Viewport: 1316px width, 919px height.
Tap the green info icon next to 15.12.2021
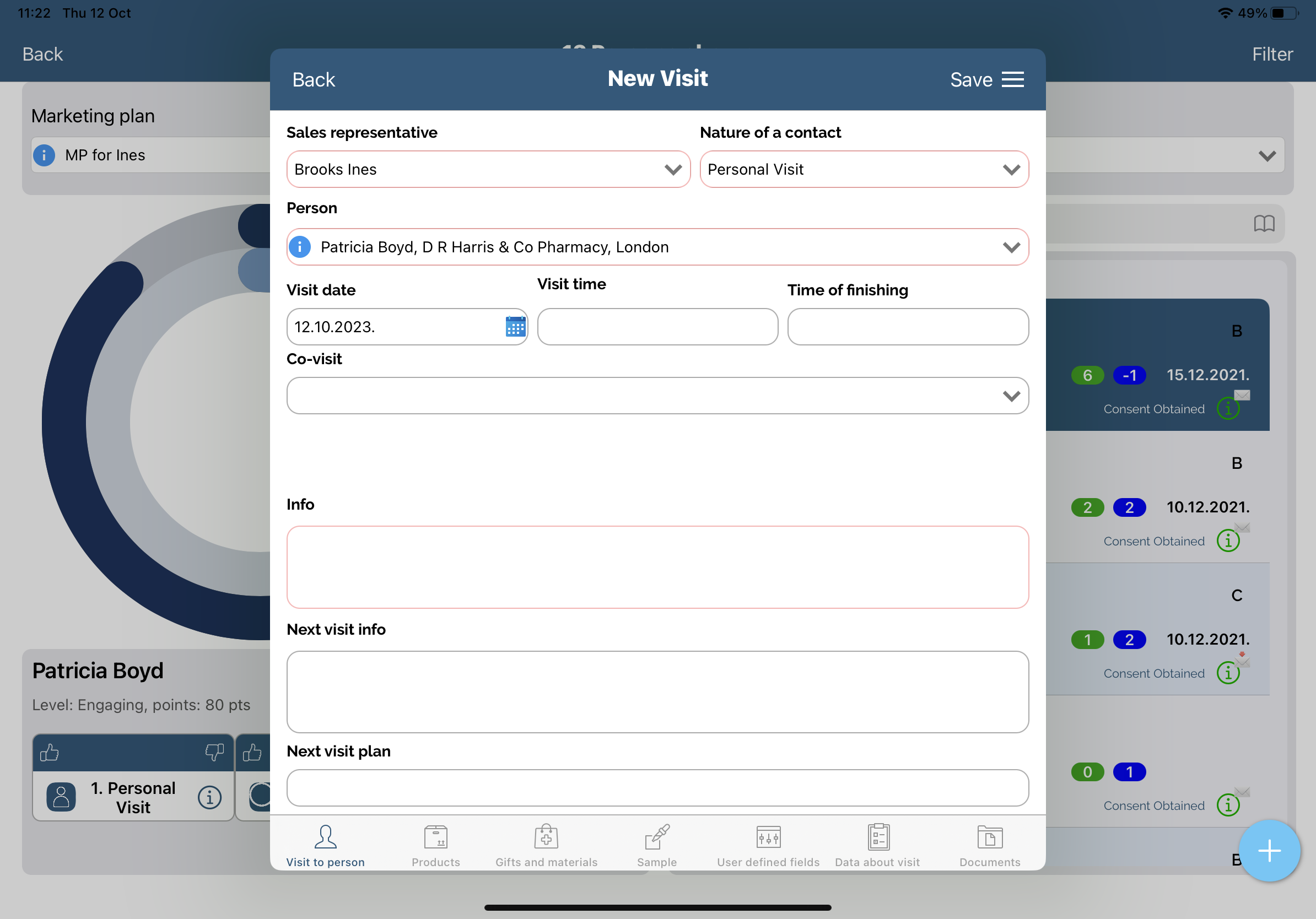(1228, 408)
